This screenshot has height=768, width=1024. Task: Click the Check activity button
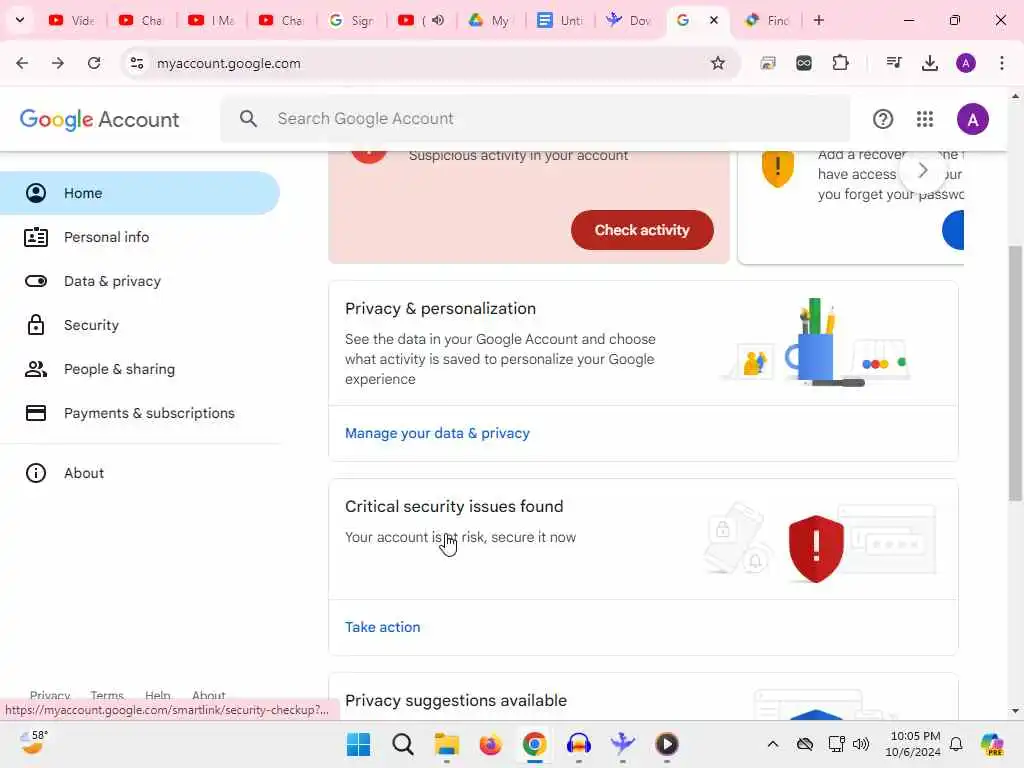pos(642,230)
